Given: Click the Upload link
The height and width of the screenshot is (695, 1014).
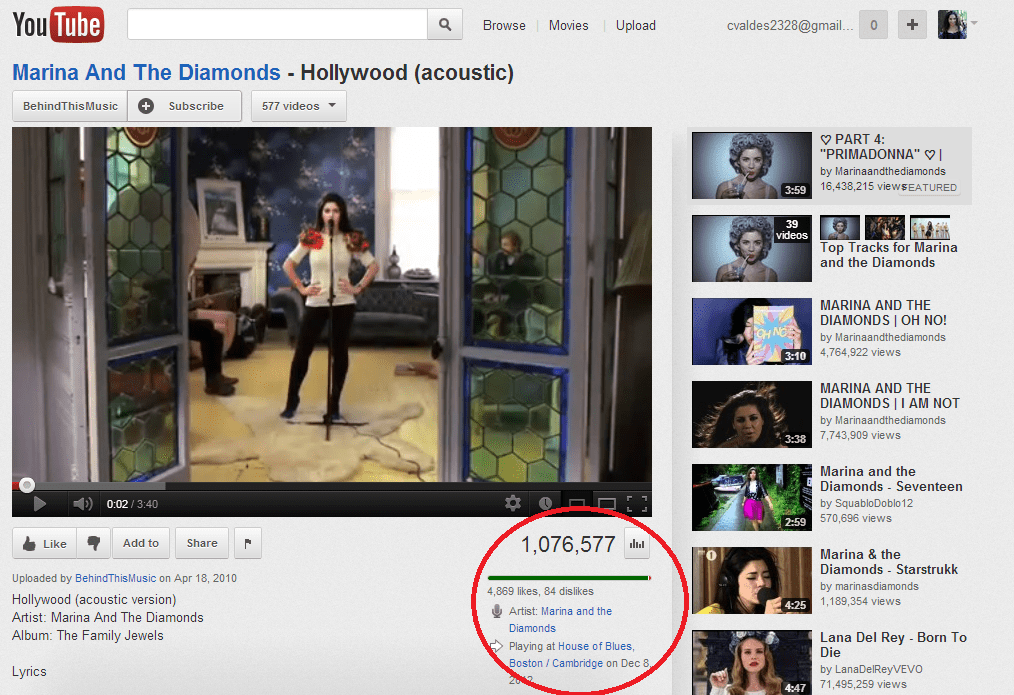Looking at the screenshot, I should 636,25.
